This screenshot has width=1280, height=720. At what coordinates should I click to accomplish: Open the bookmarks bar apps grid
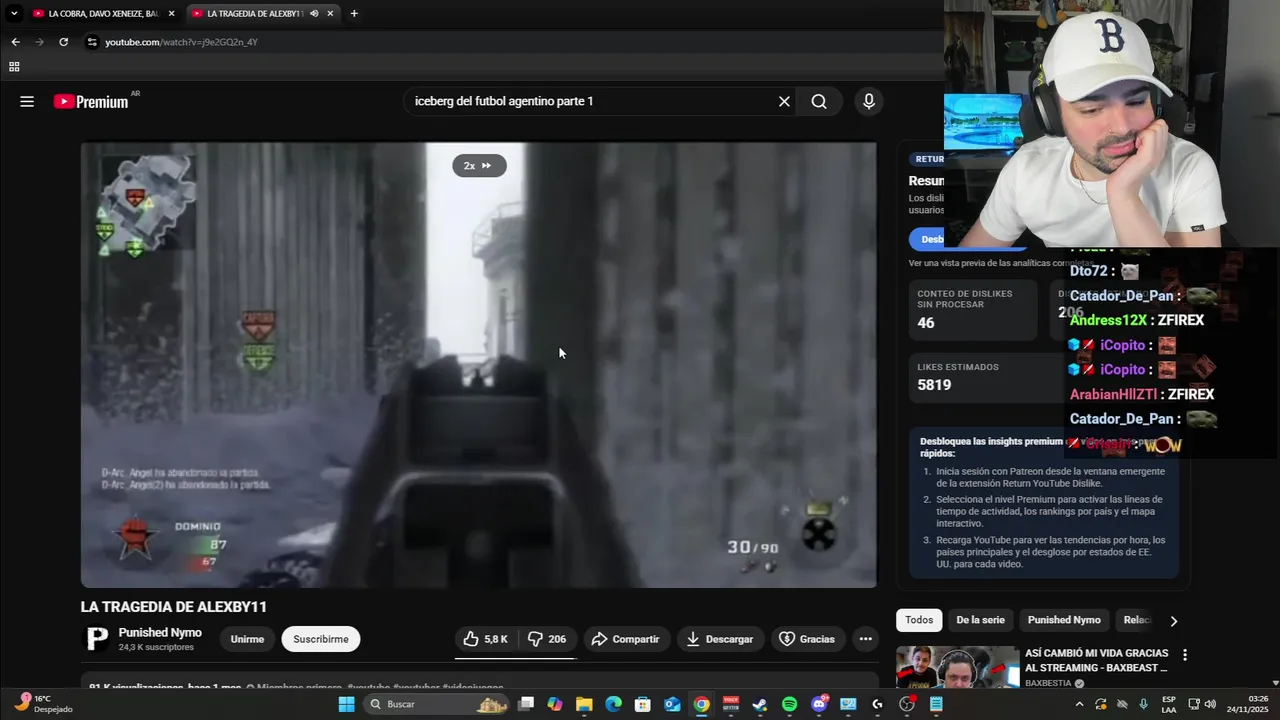[x=14, y=67]
